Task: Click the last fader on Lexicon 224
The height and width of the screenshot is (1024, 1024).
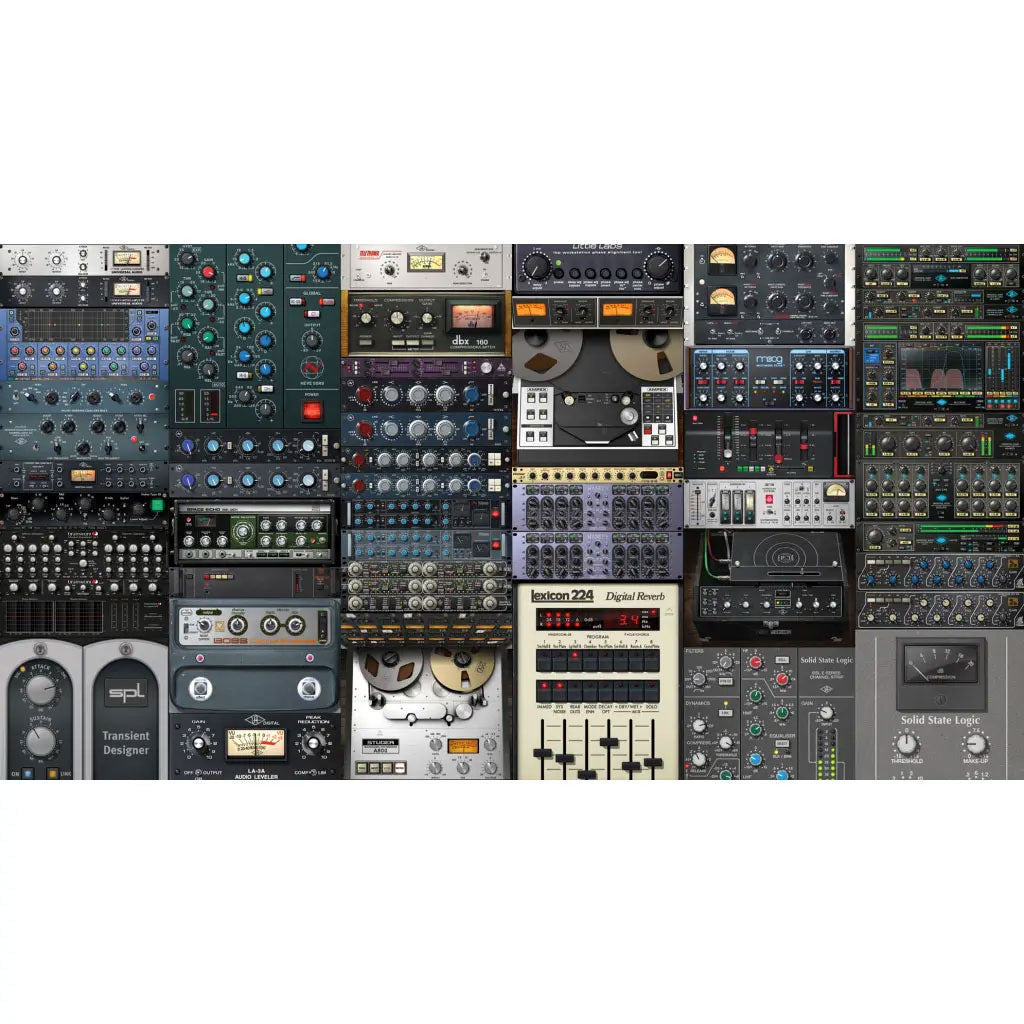Action: click(x=653, y=762)
